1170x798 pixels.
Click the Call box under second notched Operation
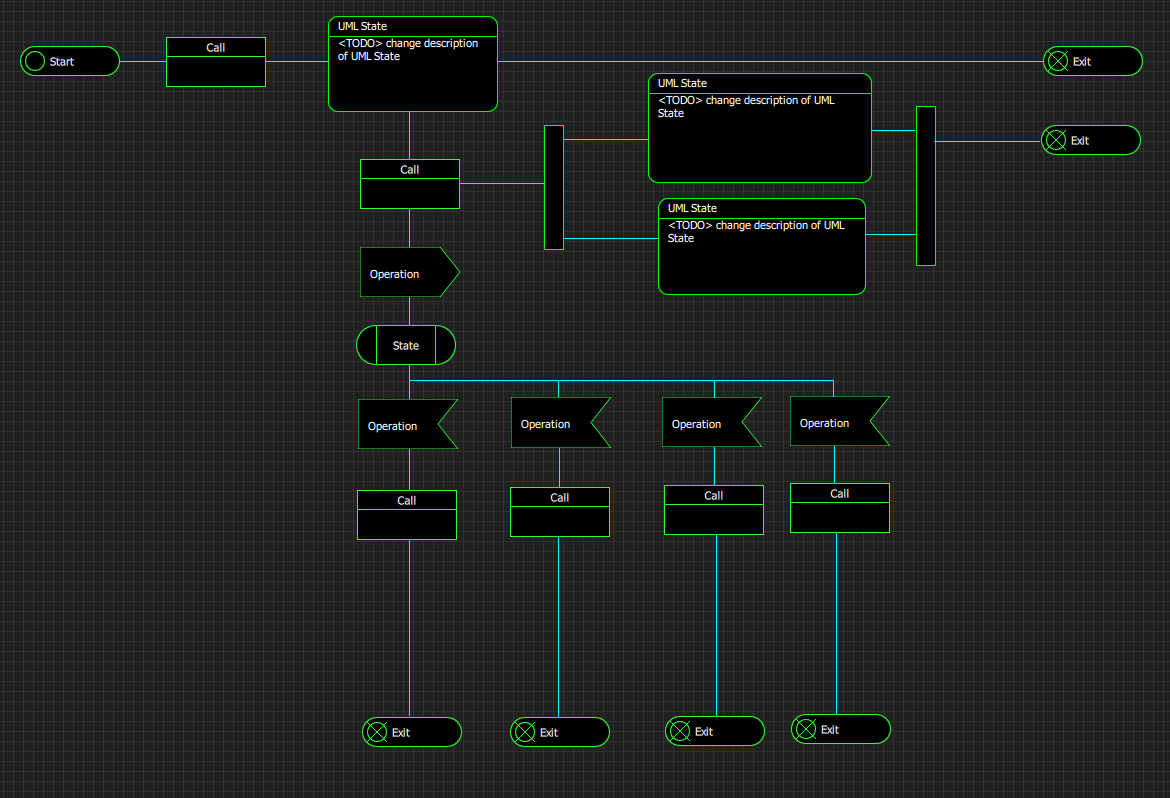[x=560, y=512]
